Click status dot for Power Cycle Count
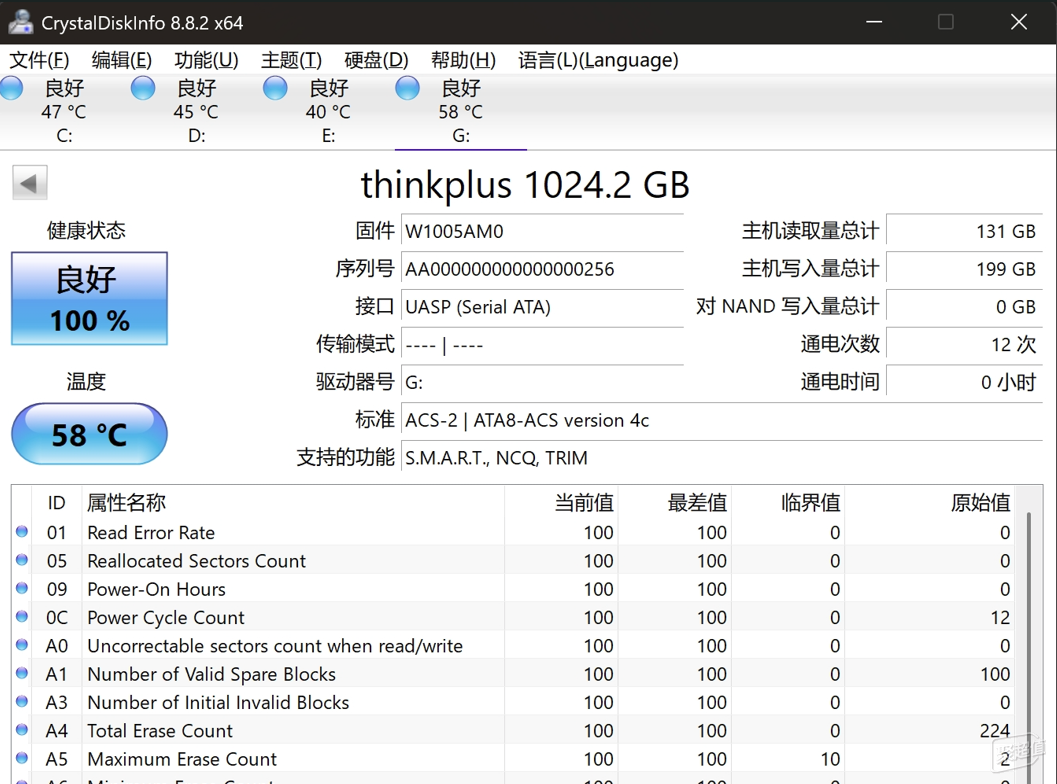 pyautogui.click(x=22, y=617)
